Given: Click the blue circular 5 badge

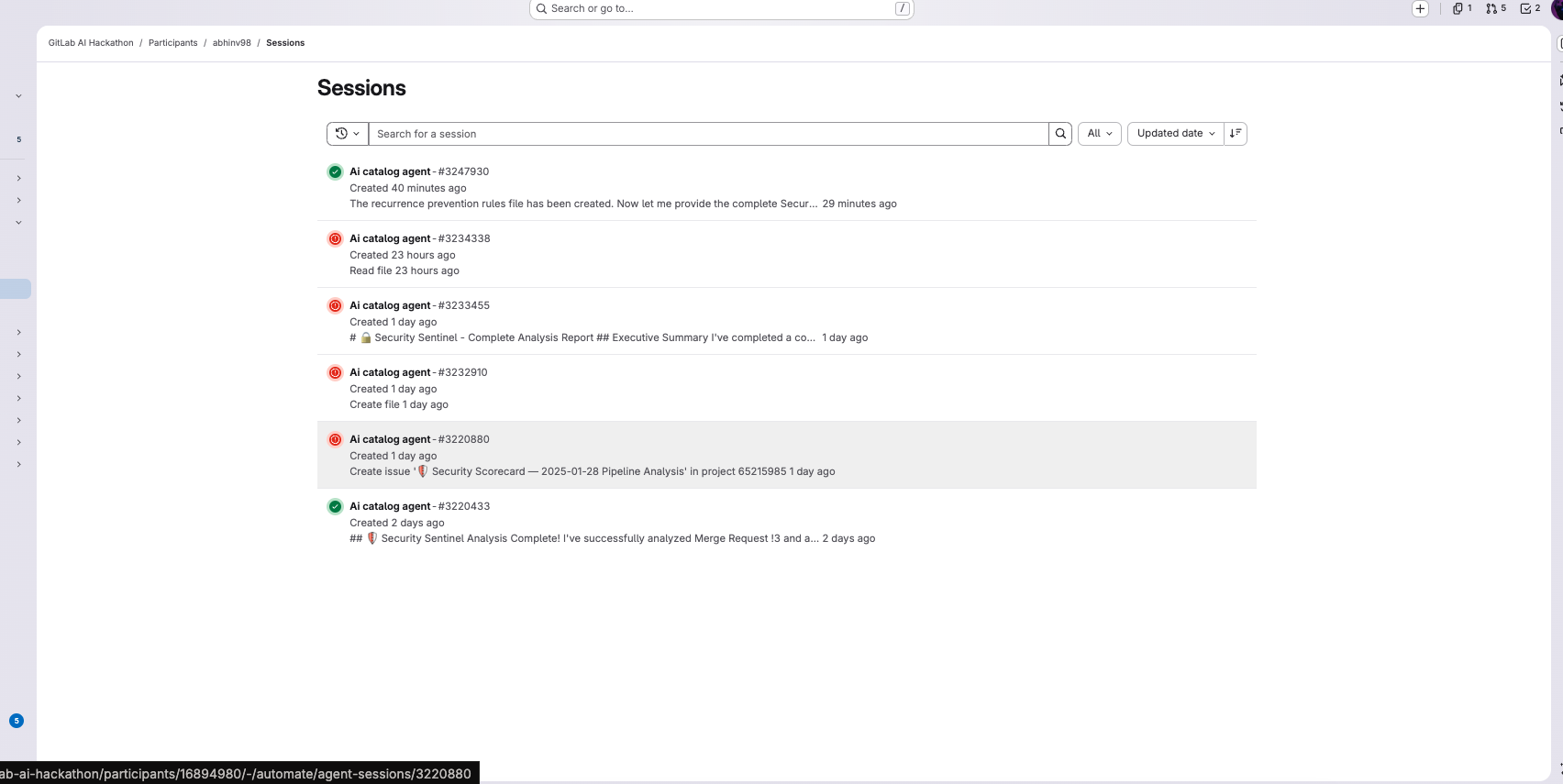Looking at the screenshot, I should (17, 721).
